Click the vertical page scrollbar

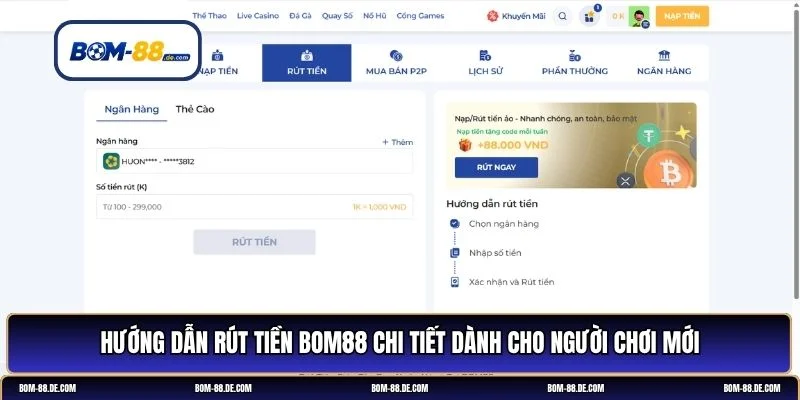(x=796, y=153)
